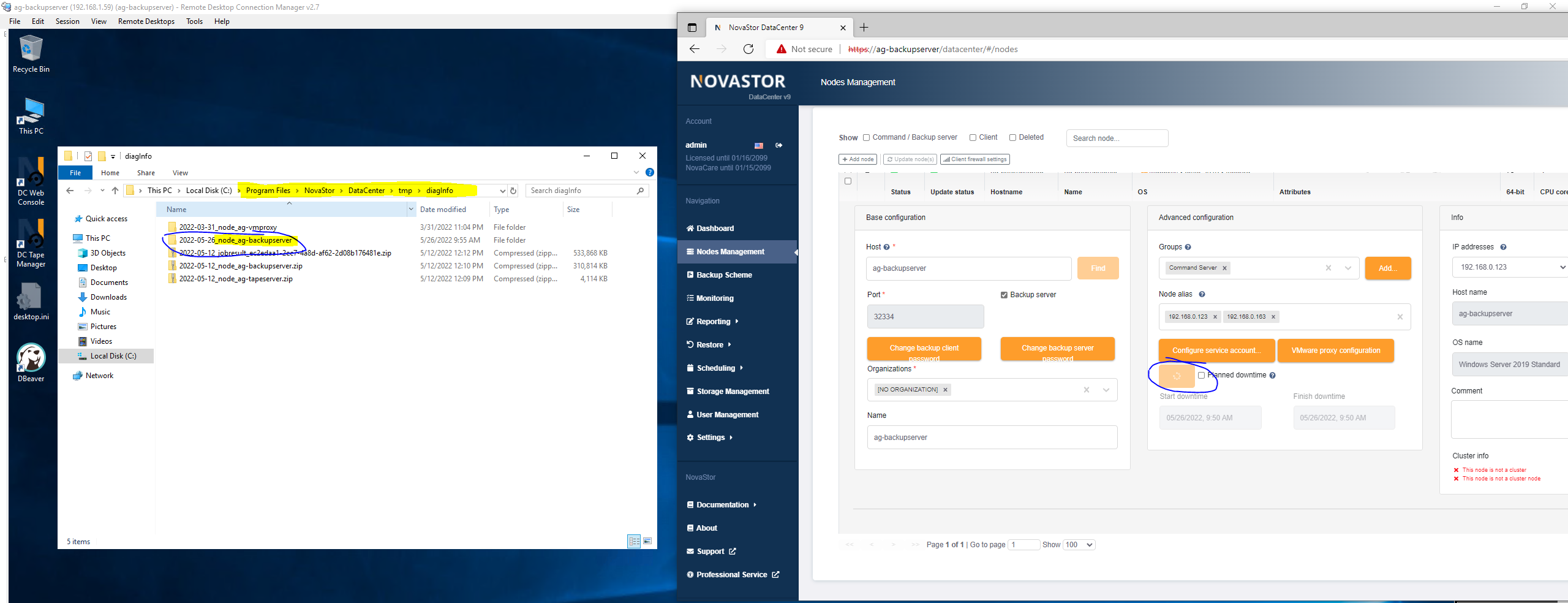Tick the select-all nodes table checkbox

pyautogui.click(x=848, y=181)
